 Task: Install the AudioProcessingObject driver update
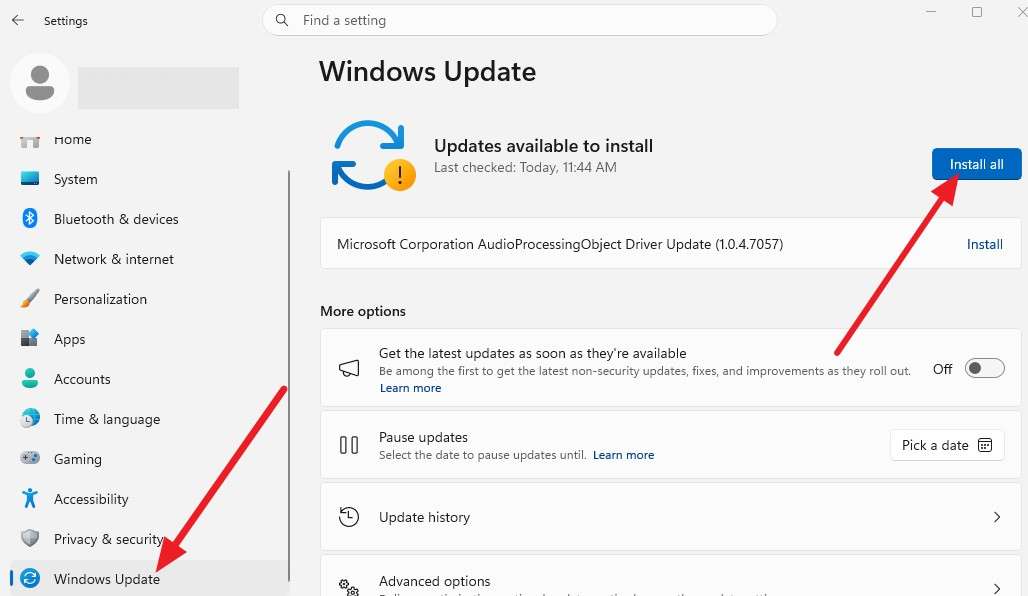(984, 244)
